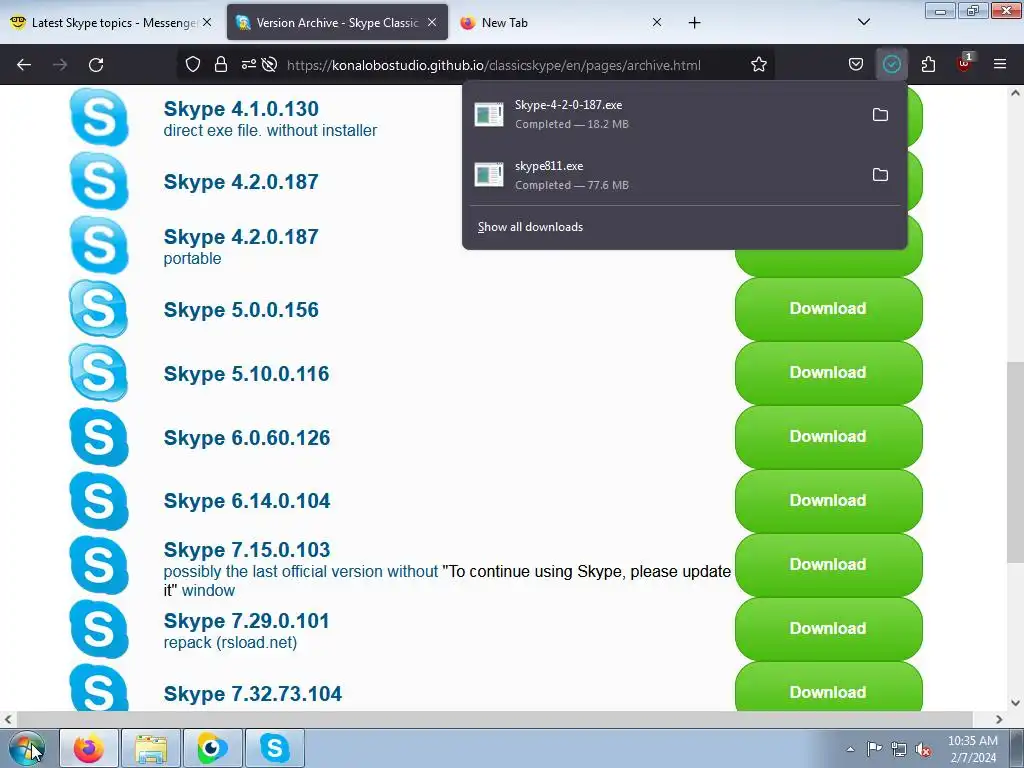Download Skype 5.10.0.116
This screenshot has width=1024, height=768.
coord(828,372)
